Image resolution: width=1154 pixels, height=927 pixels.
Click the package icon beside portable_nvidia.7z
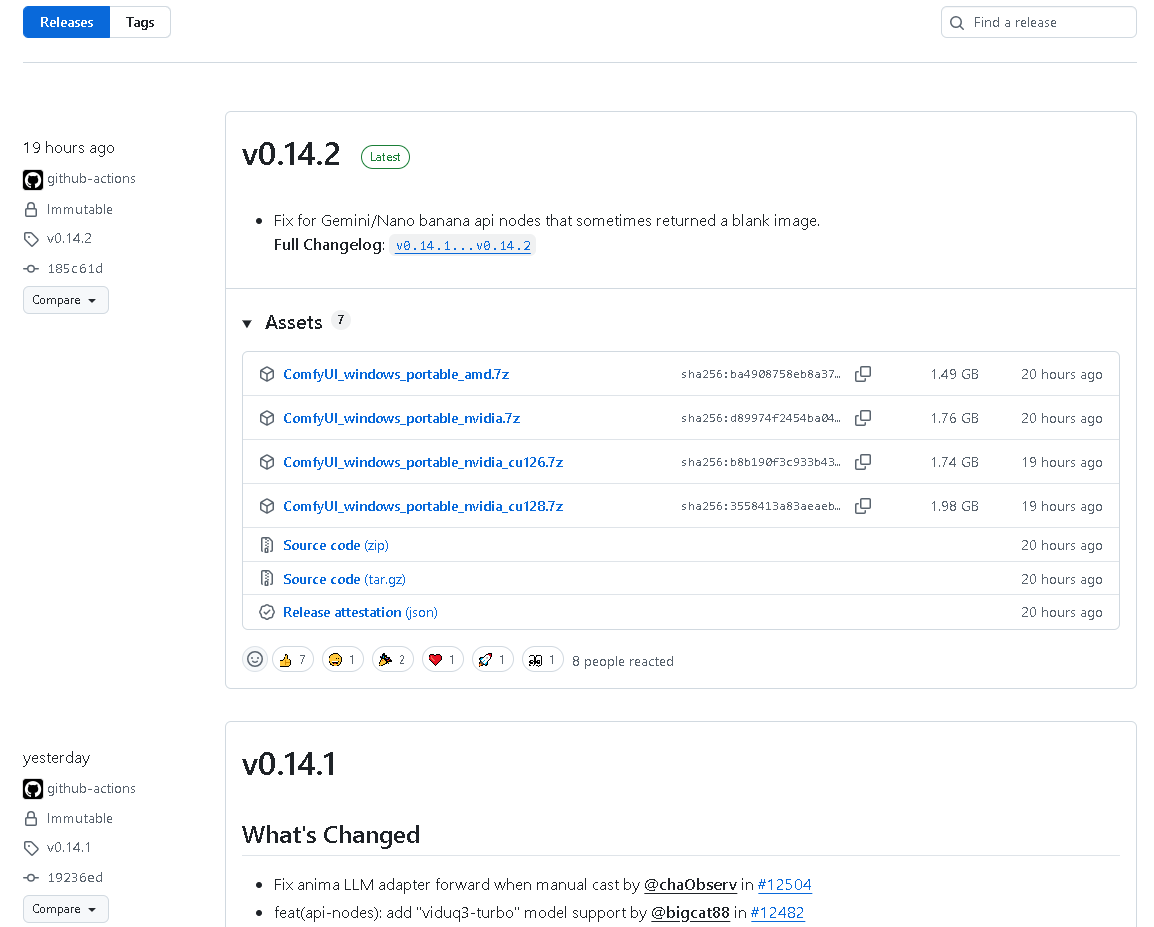coord(267,419)
